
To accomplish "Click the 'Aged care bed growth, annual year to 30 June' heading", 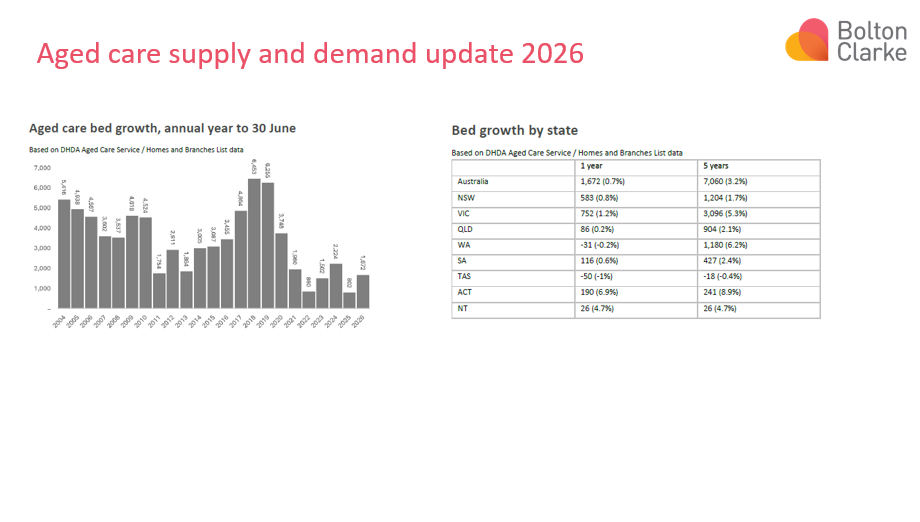I will pyautogui.click(x=163, y=128).
